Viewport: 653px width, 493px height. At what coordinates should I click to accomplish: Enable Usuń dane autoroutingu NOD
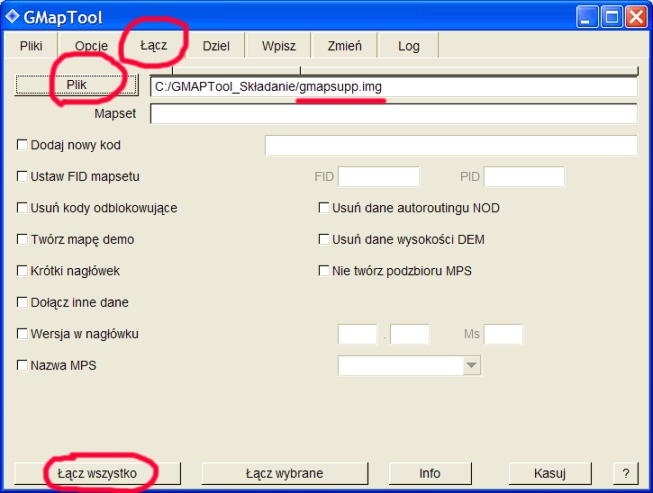pos(324,208)
